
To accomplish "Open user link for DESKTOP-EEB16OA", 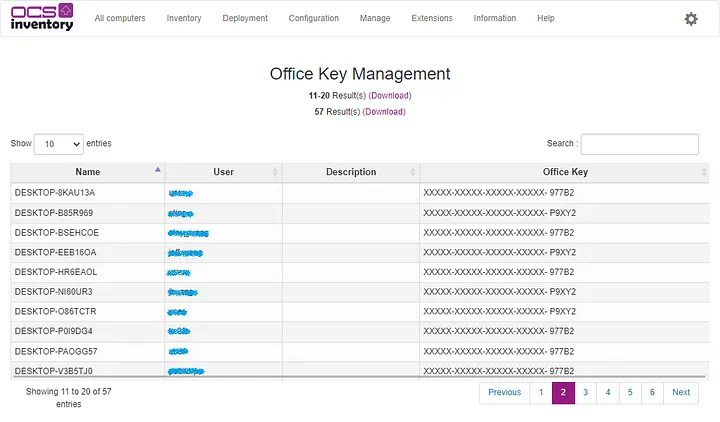I will tap(185, 253).
